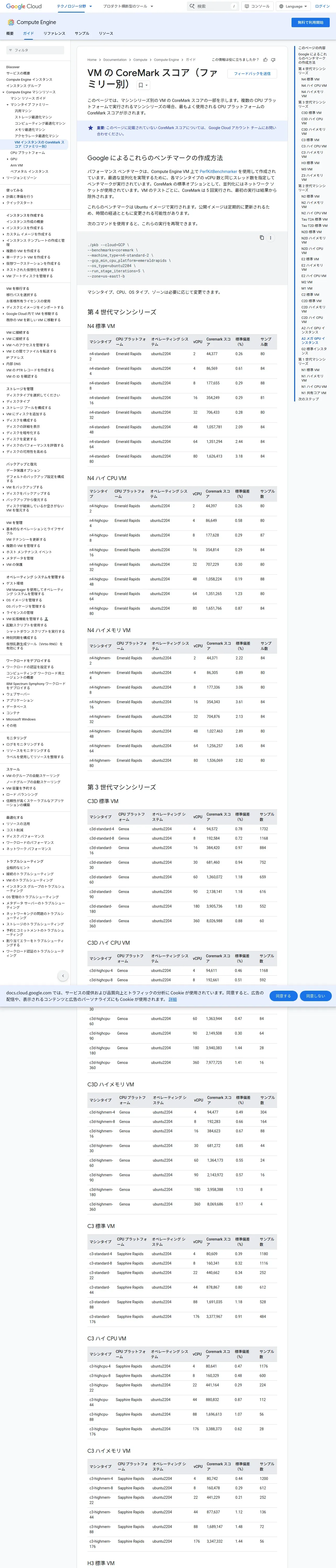Open 汎用マシン in the sidebar

point(23,111)
